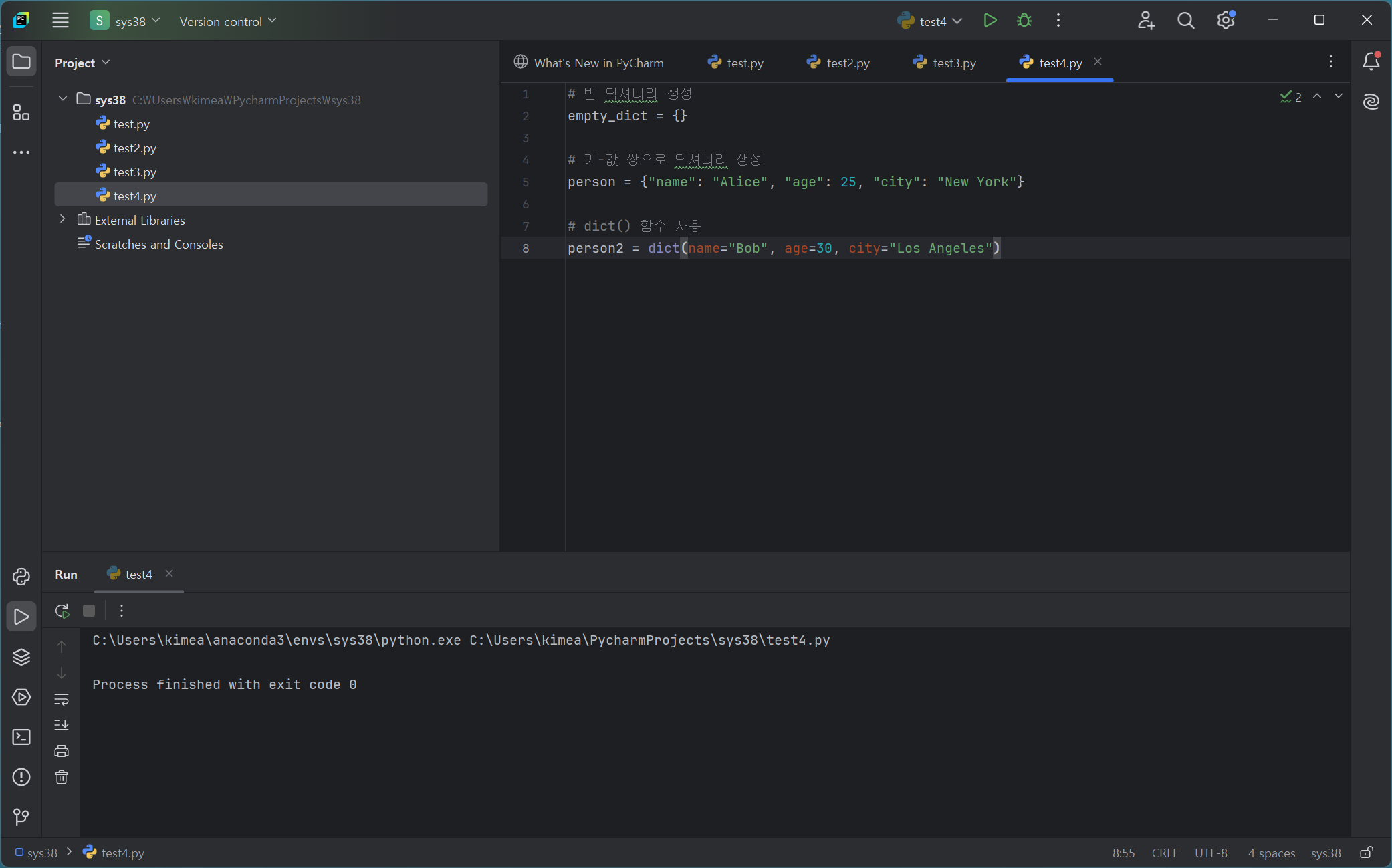Open the Version control menu
Viewport: 1392px width, 868px height.
point(227,21)
